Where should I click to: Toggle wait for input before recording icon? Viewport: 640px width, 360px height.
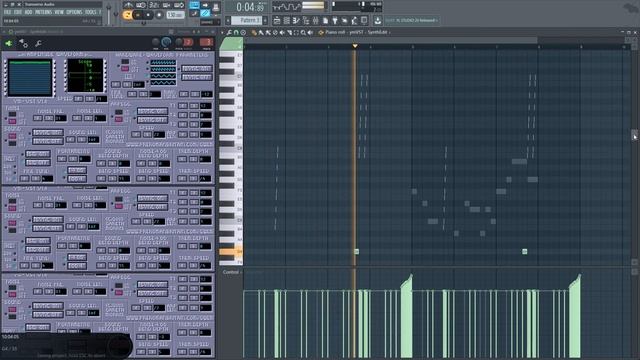[141, 5]
